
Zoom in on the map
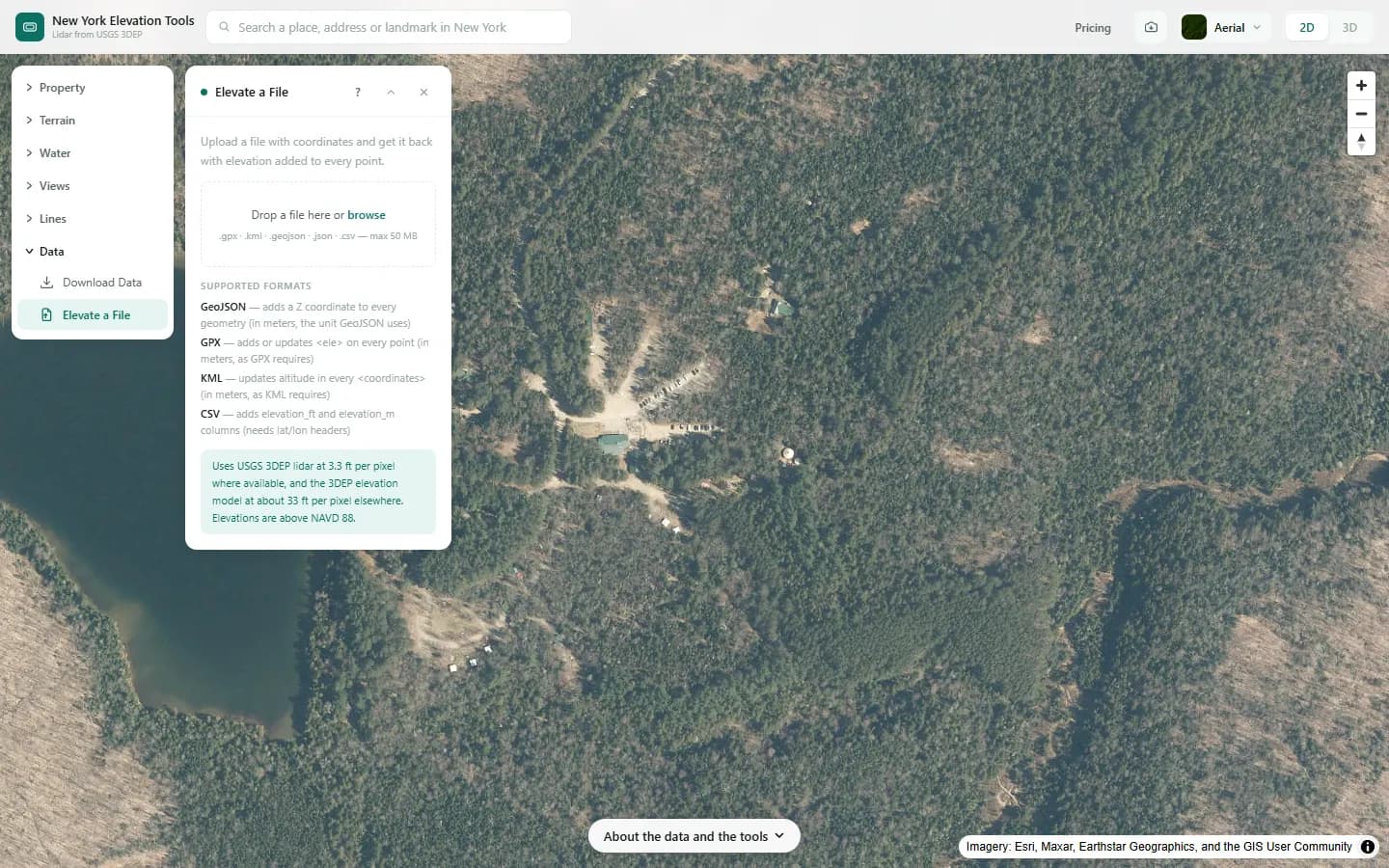click(x=1361, y=86)
